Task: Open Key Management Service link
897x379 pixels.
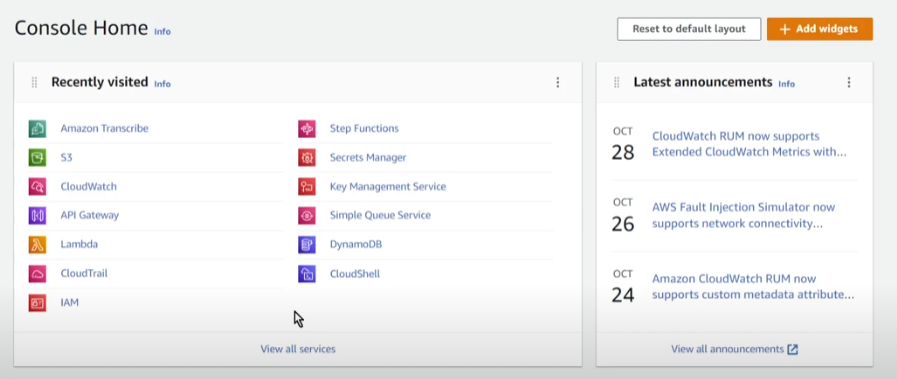Action: (388, 186)
